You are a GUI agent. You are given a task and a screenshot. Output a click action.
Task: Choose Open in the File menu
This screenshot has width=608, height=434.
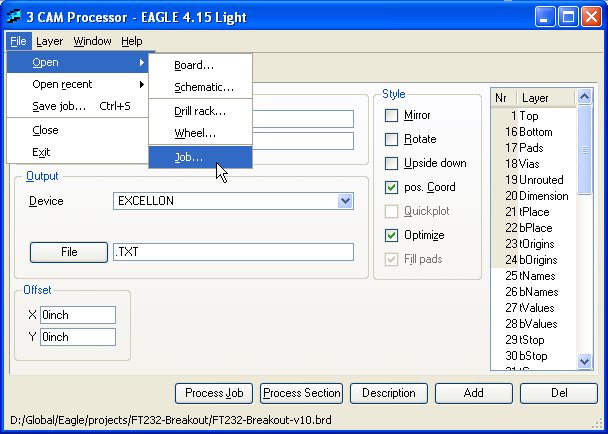[78, 62]
